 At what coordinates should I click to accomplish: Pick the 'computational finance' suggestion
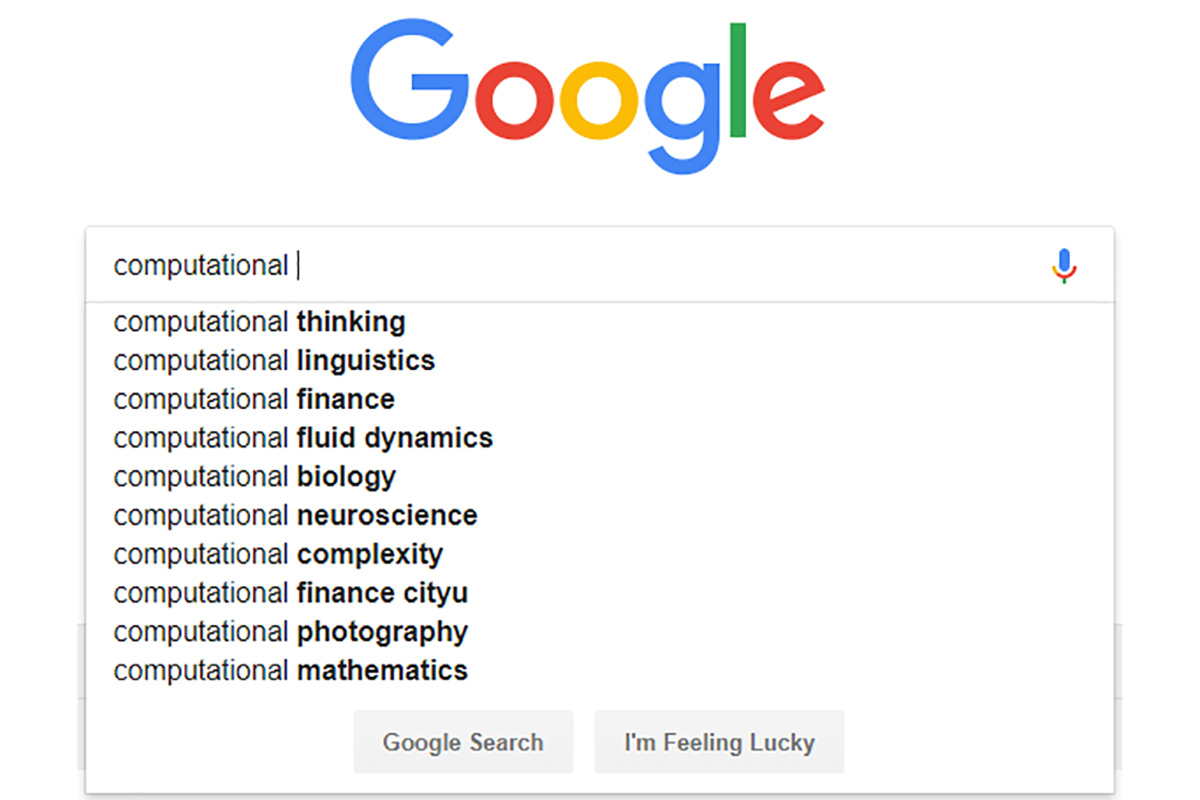click(x=600, y=399)
